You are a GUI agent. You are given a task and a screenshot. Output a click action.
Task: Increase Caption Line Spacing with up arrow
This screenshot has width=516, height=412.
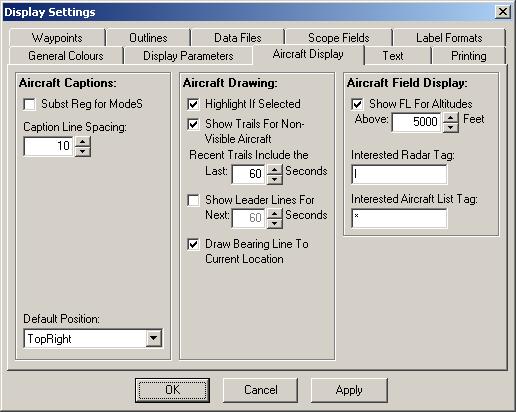tap(82, 142)
